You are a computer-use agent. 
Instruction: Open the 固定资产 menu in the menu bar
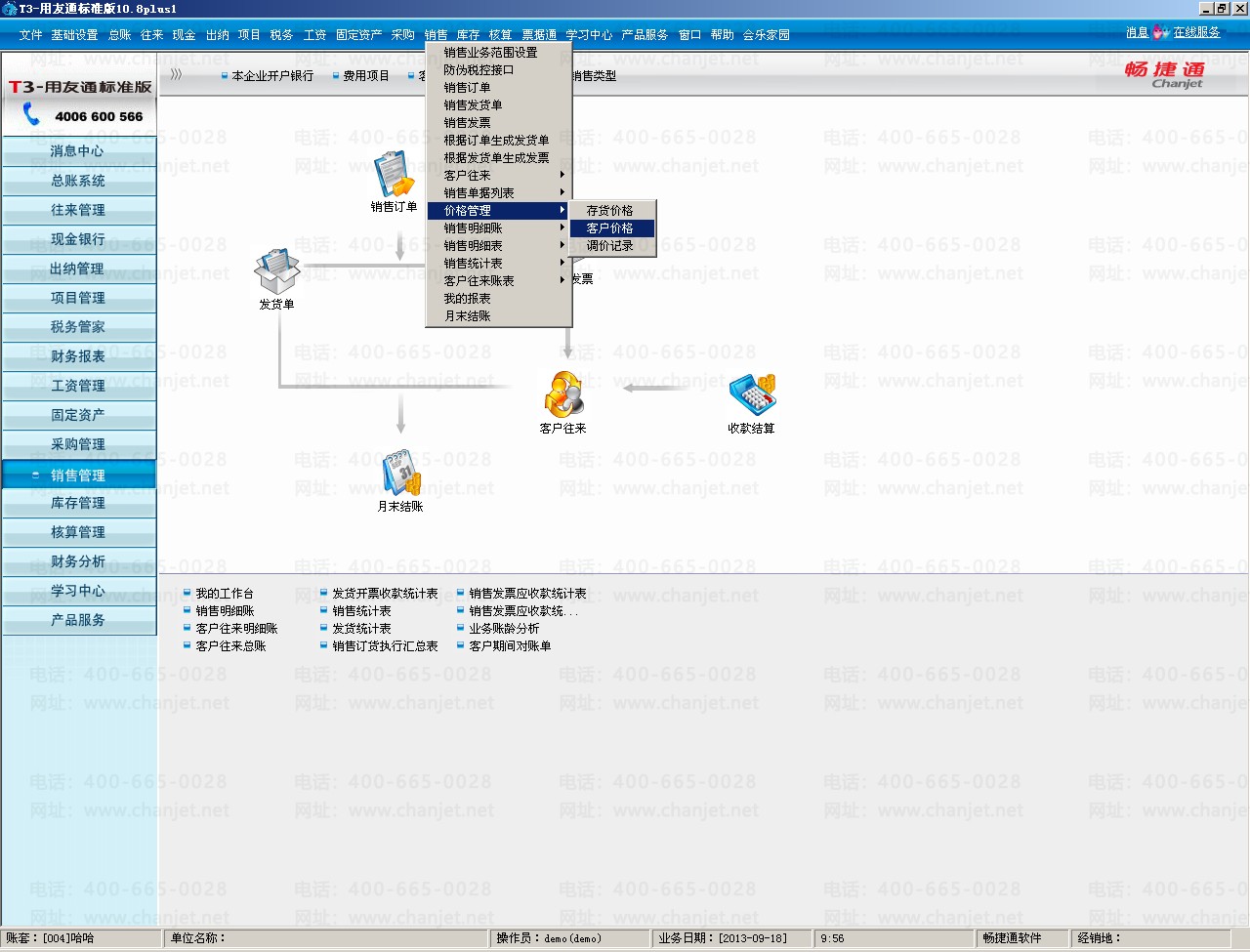[x=359, y=35]
